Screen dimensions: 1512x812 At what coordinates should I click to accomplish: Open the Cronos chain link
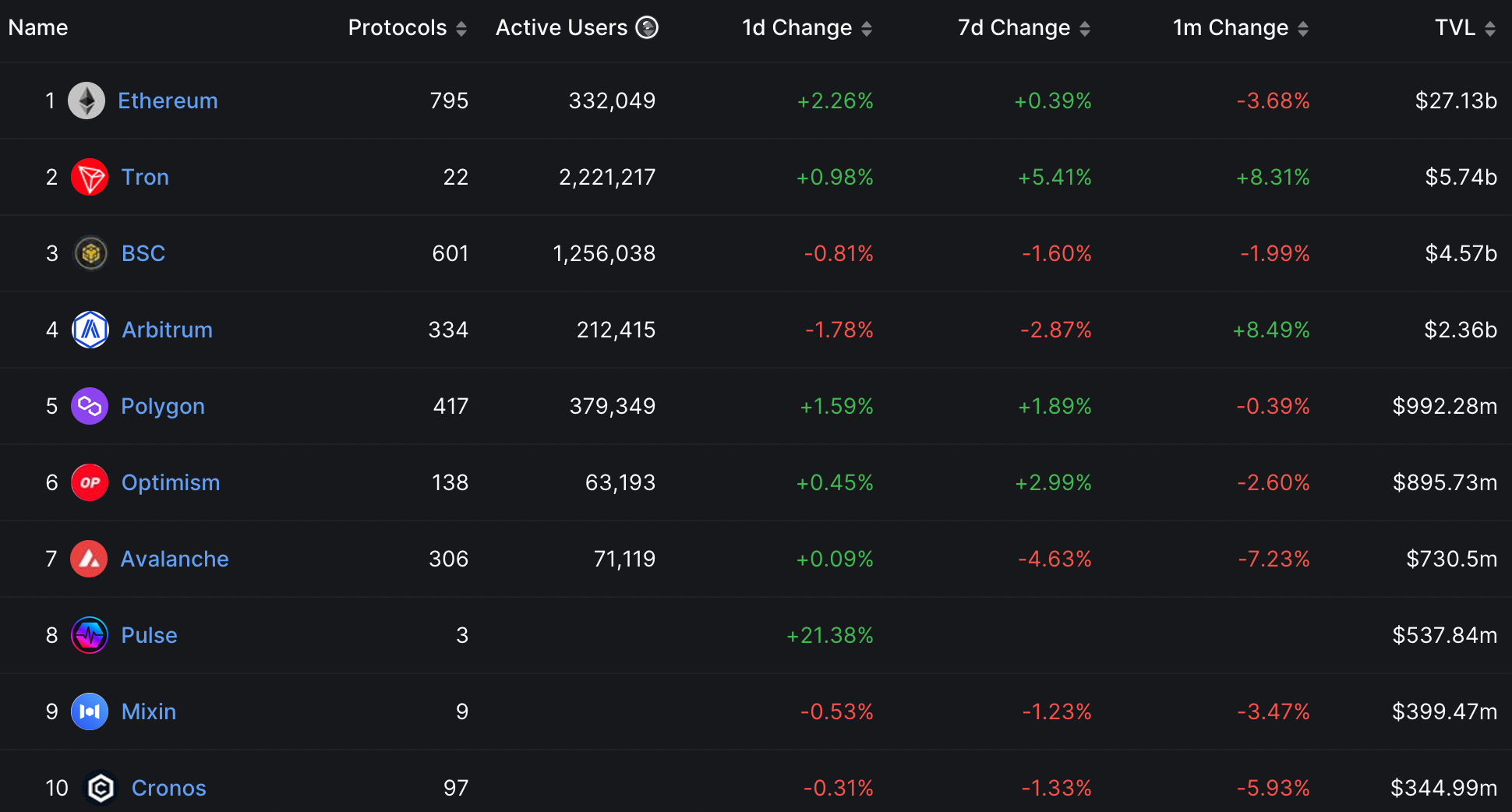169,788
